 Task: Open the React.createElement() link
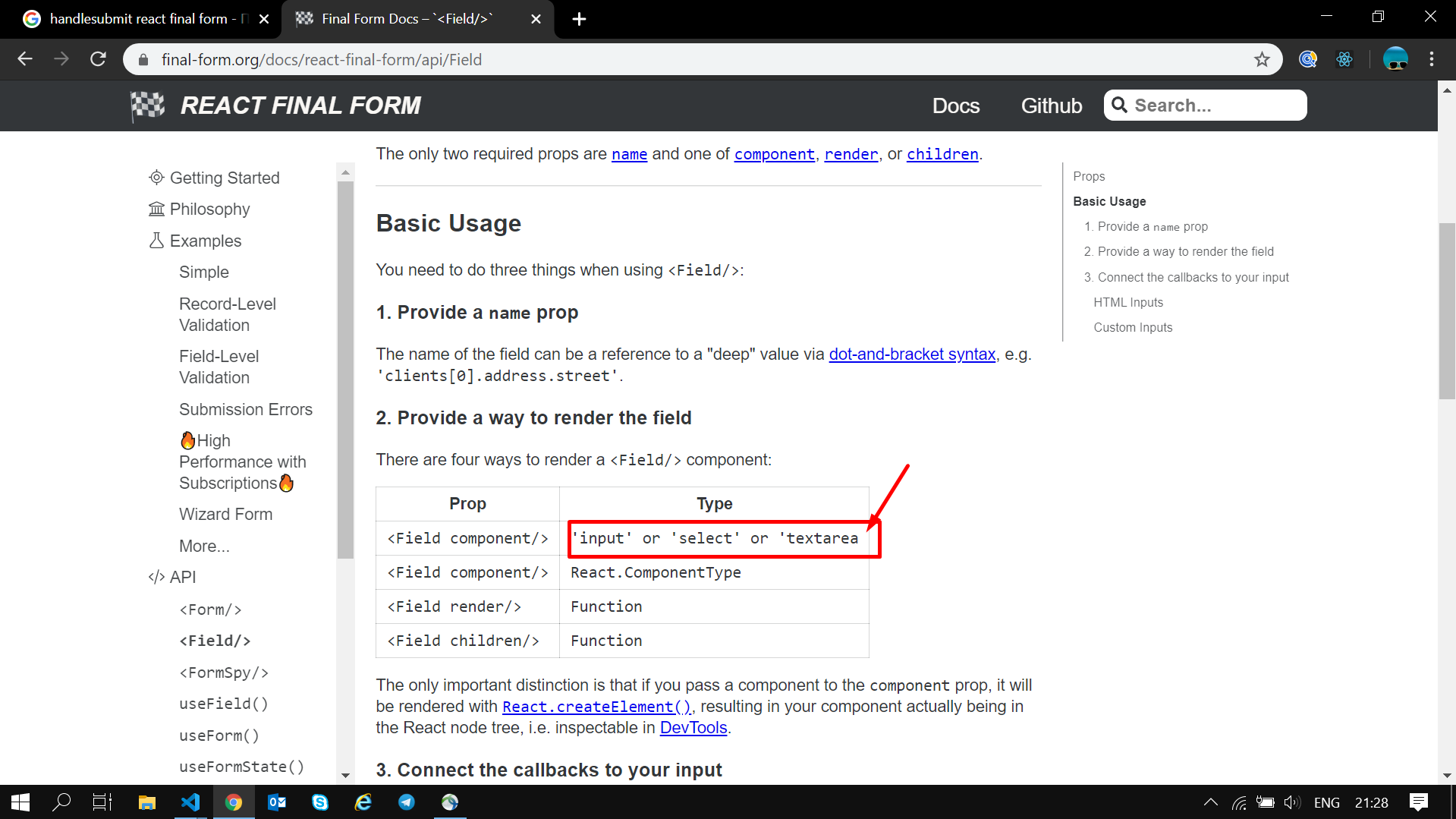pyautogui.click(x=597, y=707)
